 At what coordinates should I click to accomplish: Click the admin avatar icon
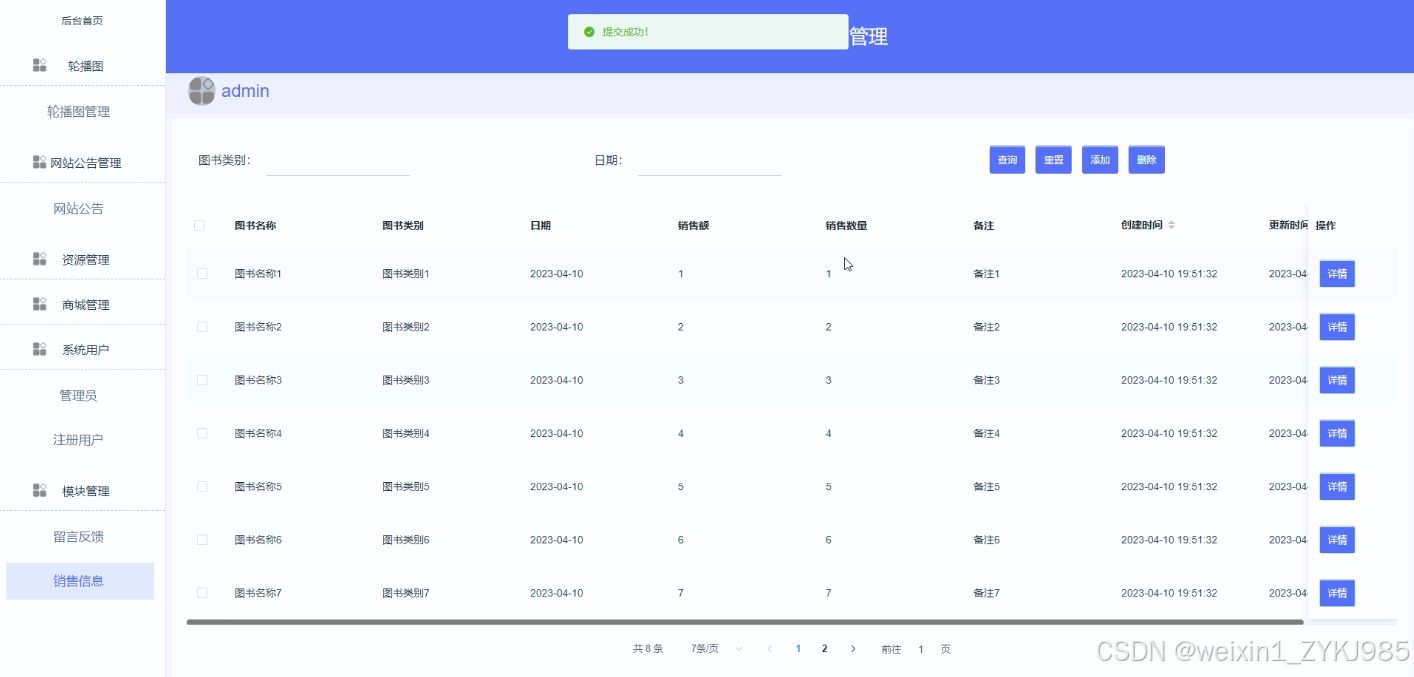[x=202, y=91]
